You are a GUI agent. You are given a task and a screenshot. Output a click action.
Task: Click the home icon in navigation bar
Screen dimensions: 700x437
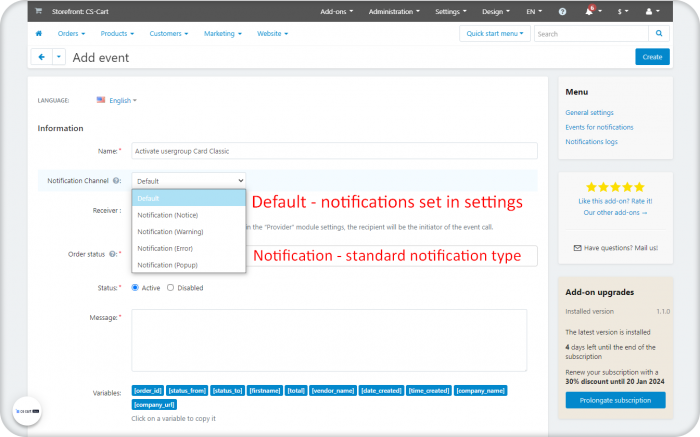tap(39, 33)
